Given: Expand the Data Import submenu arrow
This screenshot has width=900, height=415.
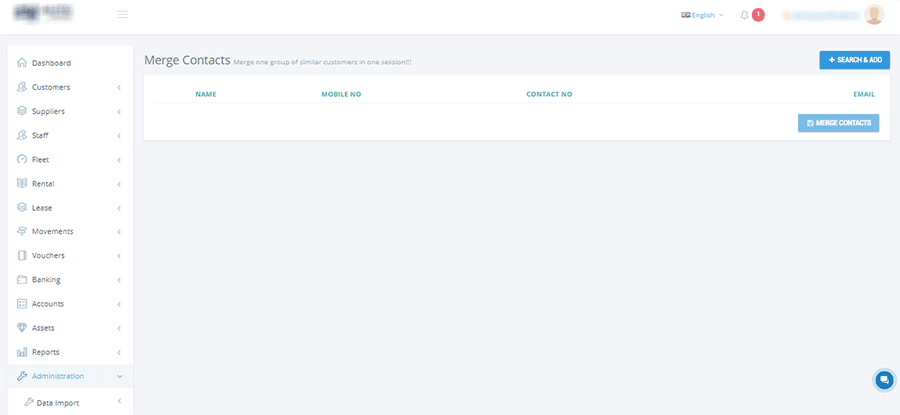Looking at the screenshot, I should [119, 402].
